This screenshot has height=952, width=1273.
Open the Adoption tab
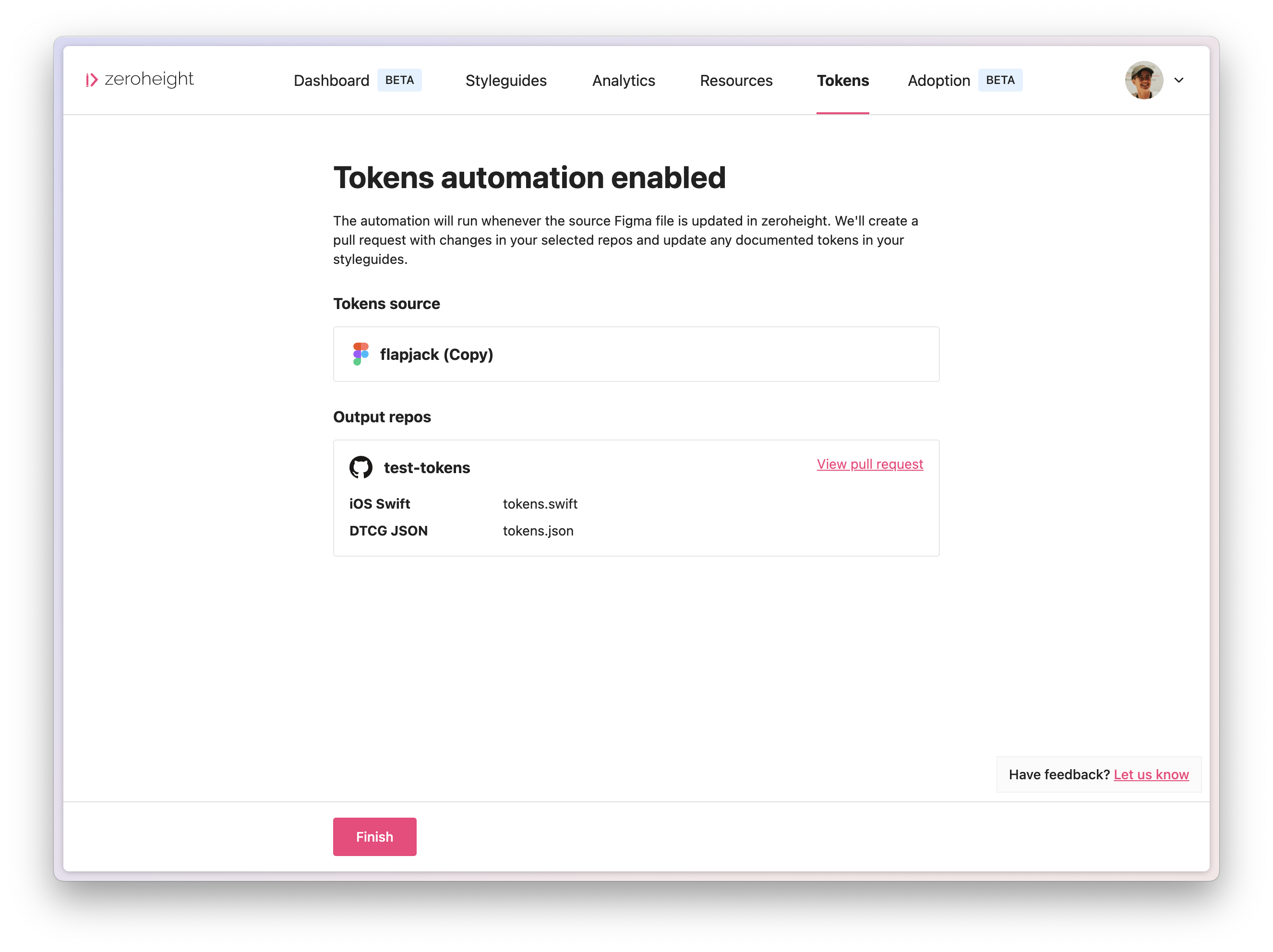938,81
